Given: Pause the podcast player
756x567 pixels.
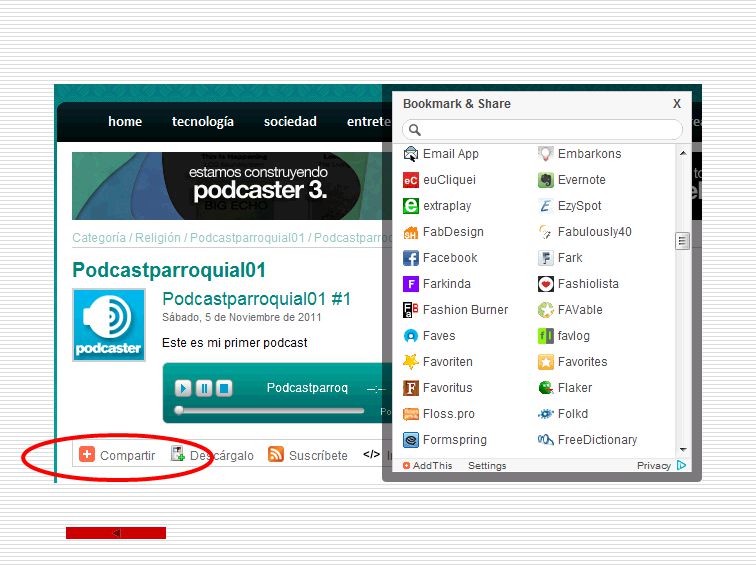Looking at the screenshot, I should (x=203, y=388).
